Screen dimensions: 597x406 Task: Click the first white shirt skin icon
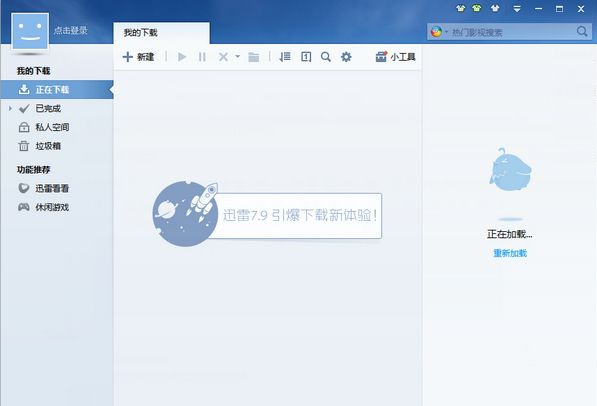pos(461,8)
